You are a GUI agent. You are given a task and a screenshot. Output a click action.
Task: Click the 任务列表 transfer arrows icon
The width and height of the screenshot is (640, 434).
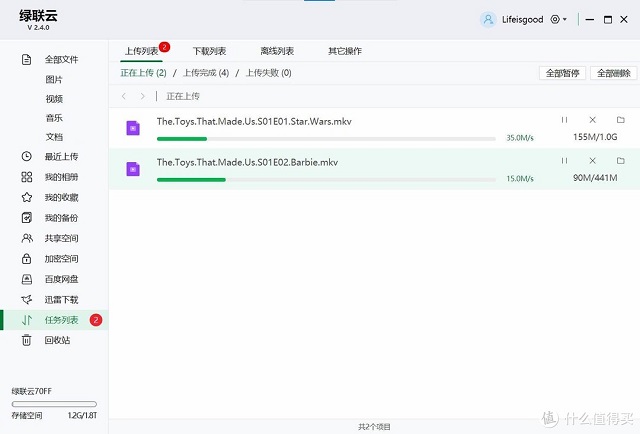[x=27, y=320]
